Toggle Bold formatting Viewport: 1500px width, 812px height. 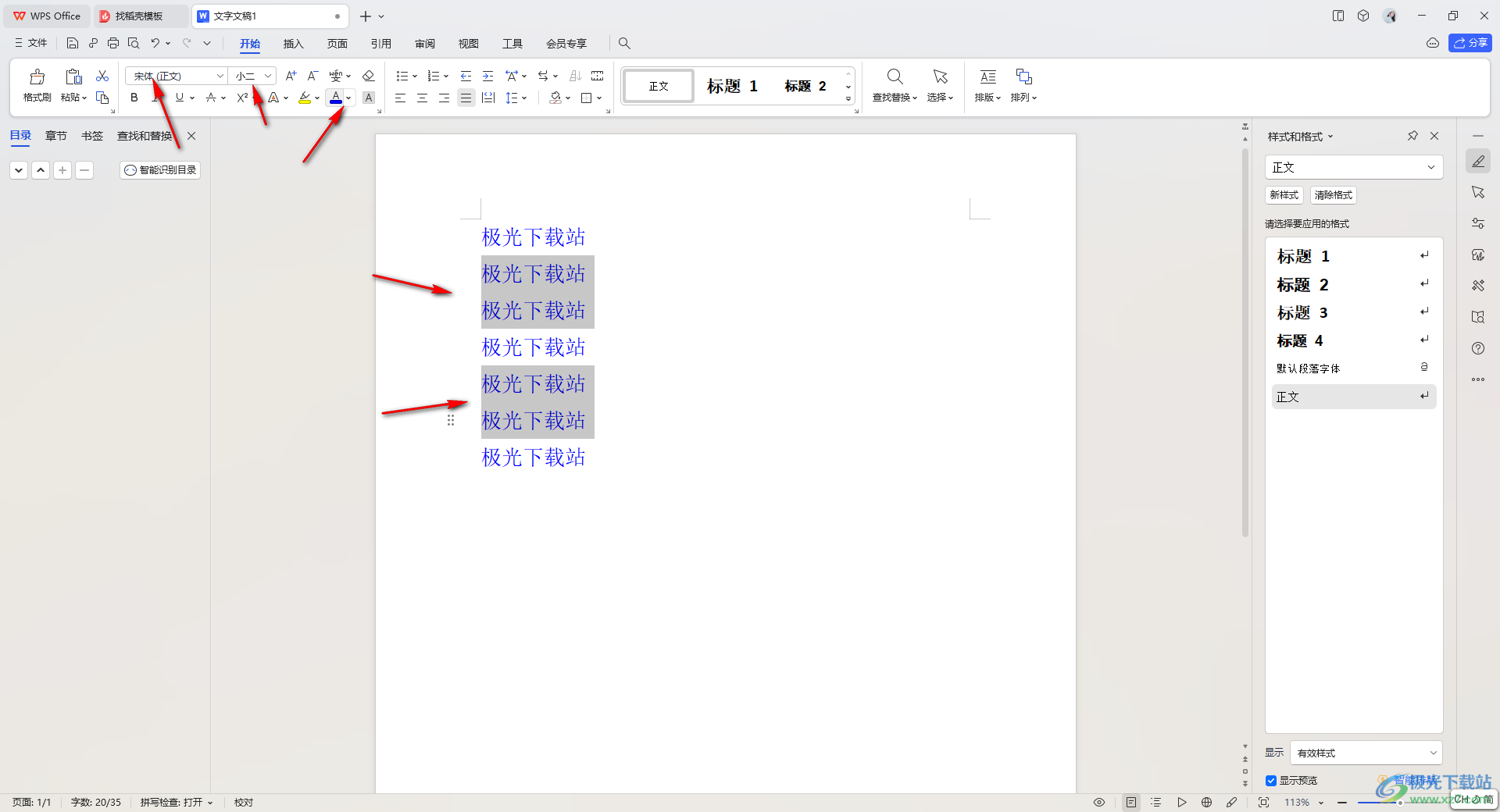coord(134,98)
